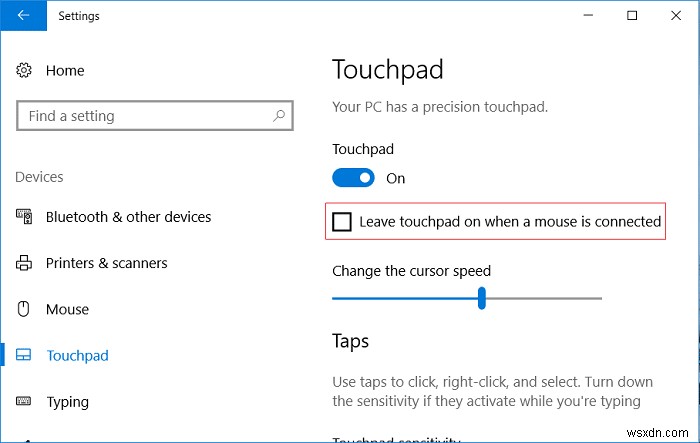Click the Typing keyboard icon

click(x=25, y=402)
